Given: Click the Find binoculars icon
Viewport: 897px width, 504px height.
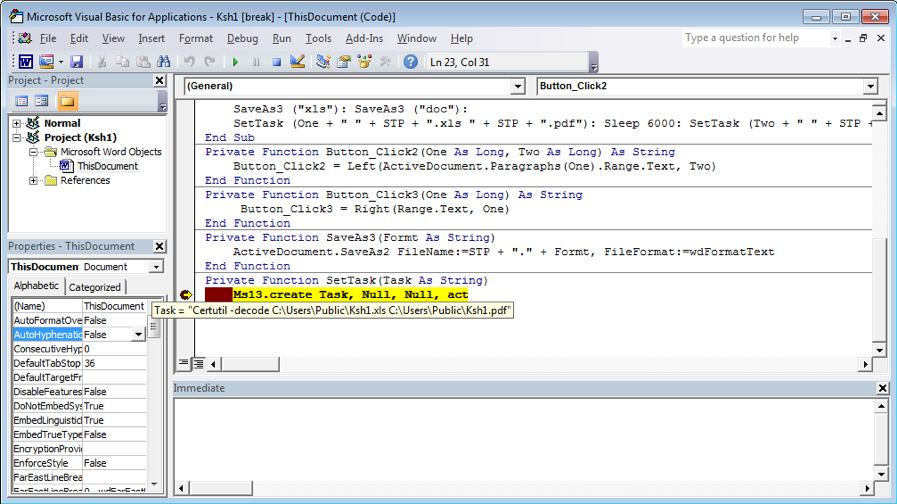Looking at the screenshot, I should click(164, 62).
